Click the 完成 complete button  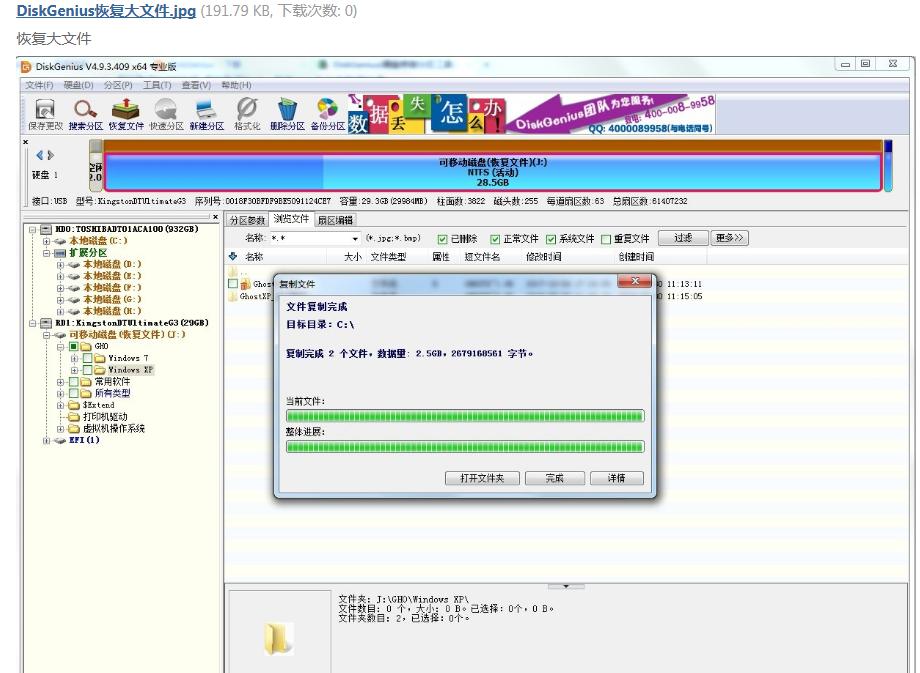(x=554, y=478)
